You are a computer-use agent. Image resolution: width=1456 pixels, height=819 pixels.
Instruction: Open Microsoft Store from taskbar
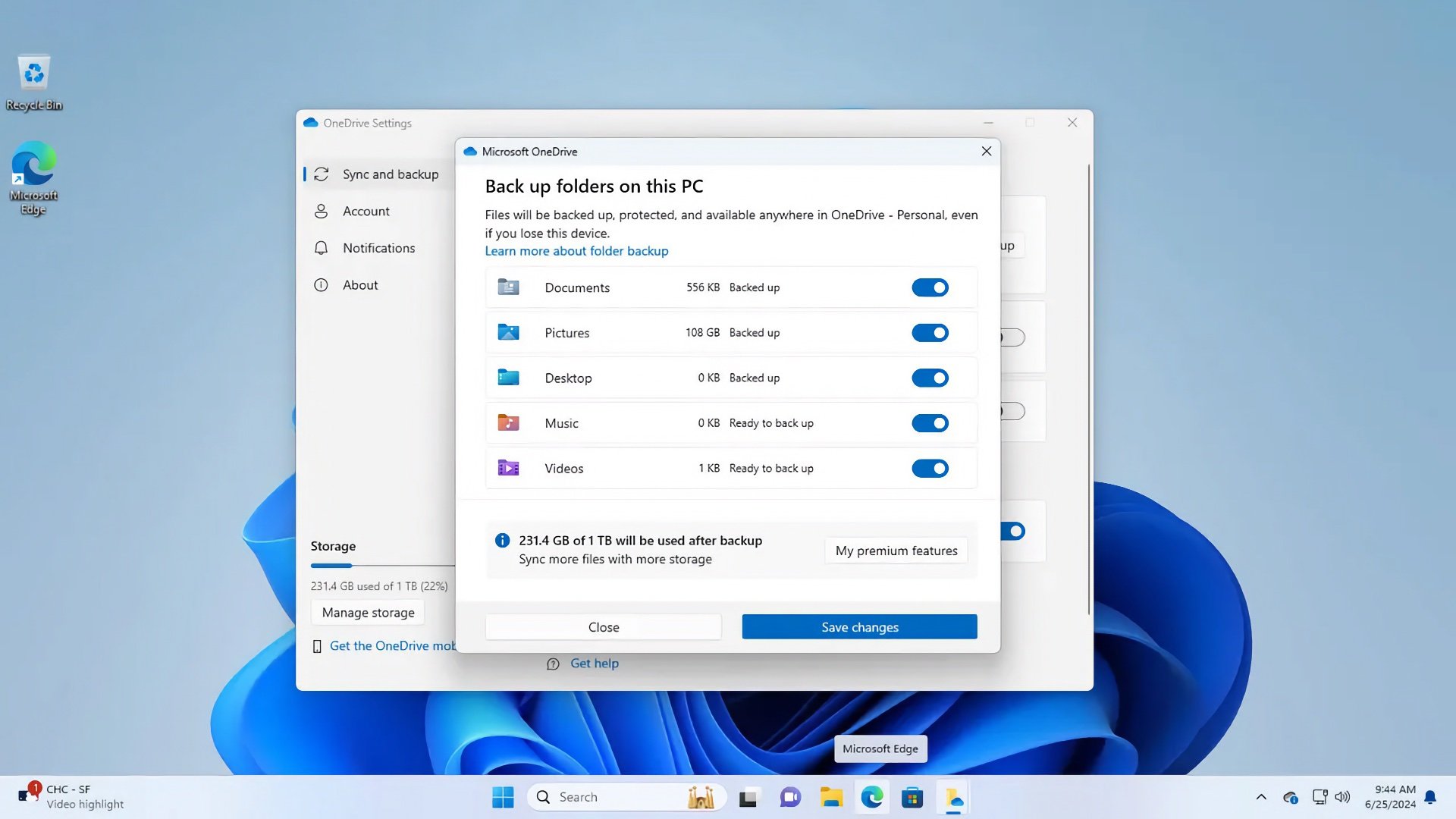[912, 798]
